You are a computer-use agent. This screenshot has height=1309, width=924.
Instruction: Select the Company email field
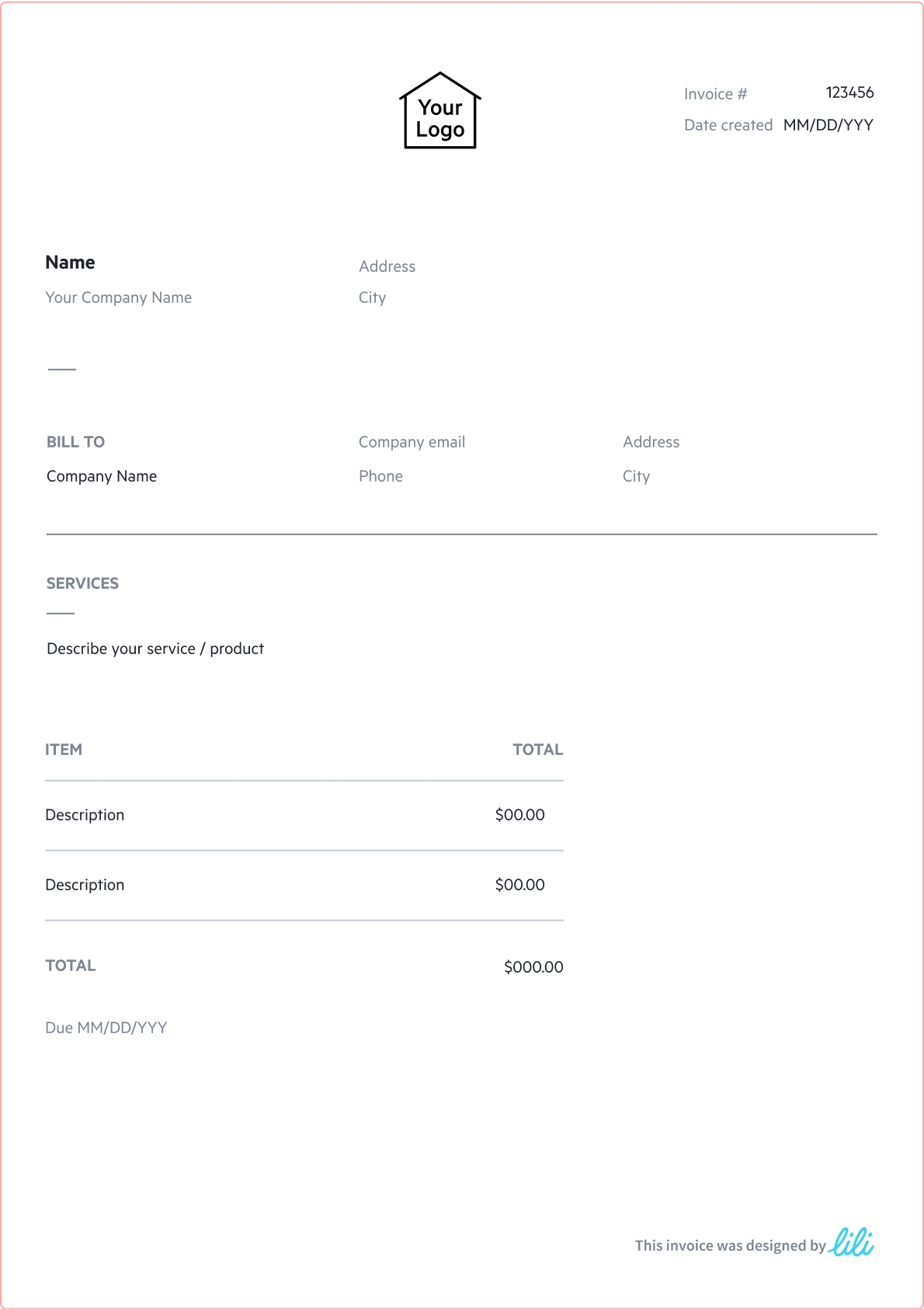coord(412,442)
